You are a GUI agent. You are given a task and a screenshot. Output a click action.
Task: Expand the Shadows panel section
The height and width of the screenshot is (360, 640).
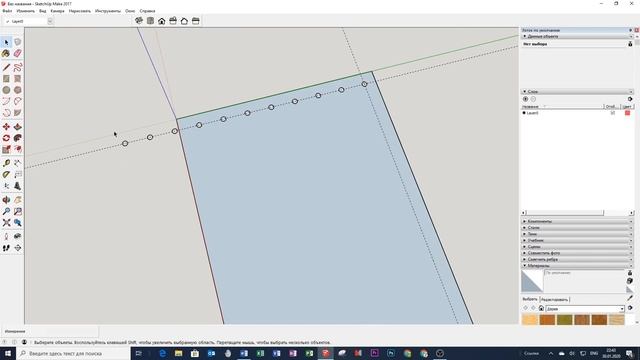[577, 234]
